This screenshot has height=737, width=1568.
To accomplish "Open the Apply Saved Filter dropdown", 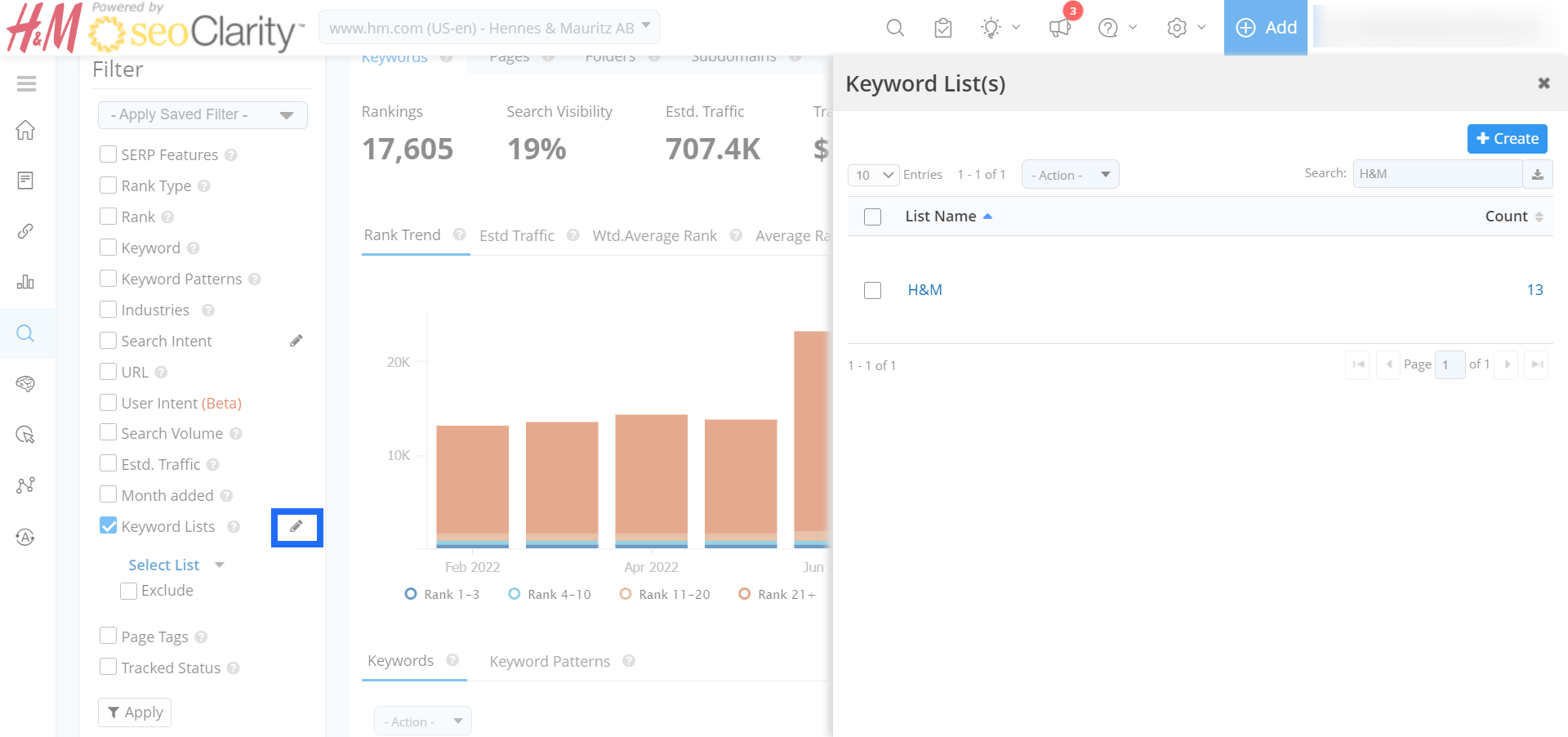I will (203, 115).
